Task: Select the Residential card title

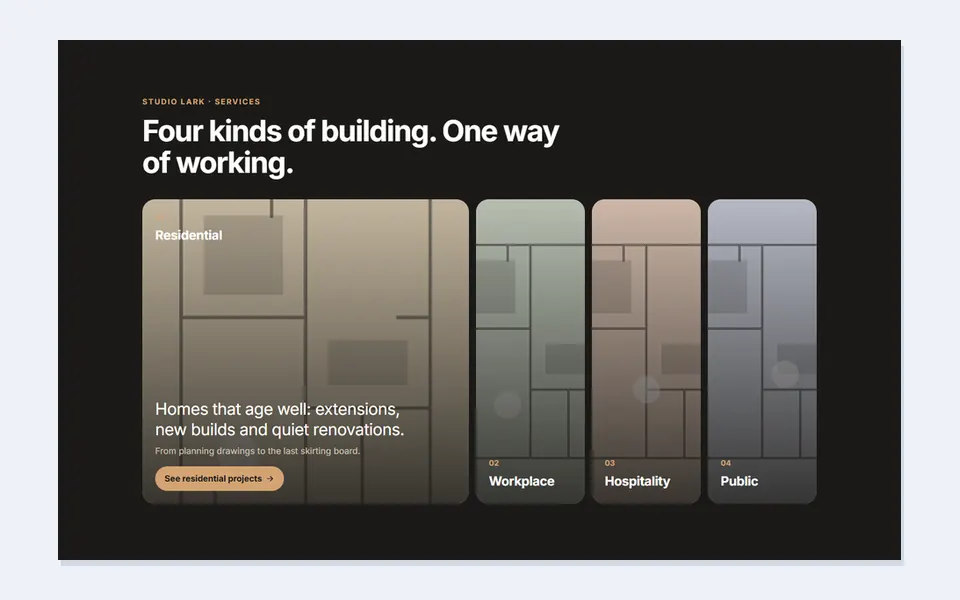Action: pyautogui.click(x=189, y=235)
